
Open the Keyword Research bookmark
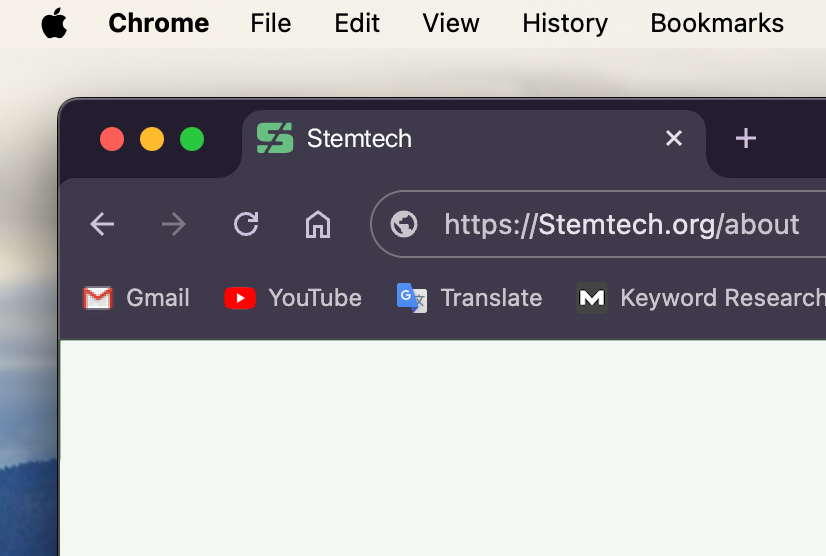coord(701,298)
